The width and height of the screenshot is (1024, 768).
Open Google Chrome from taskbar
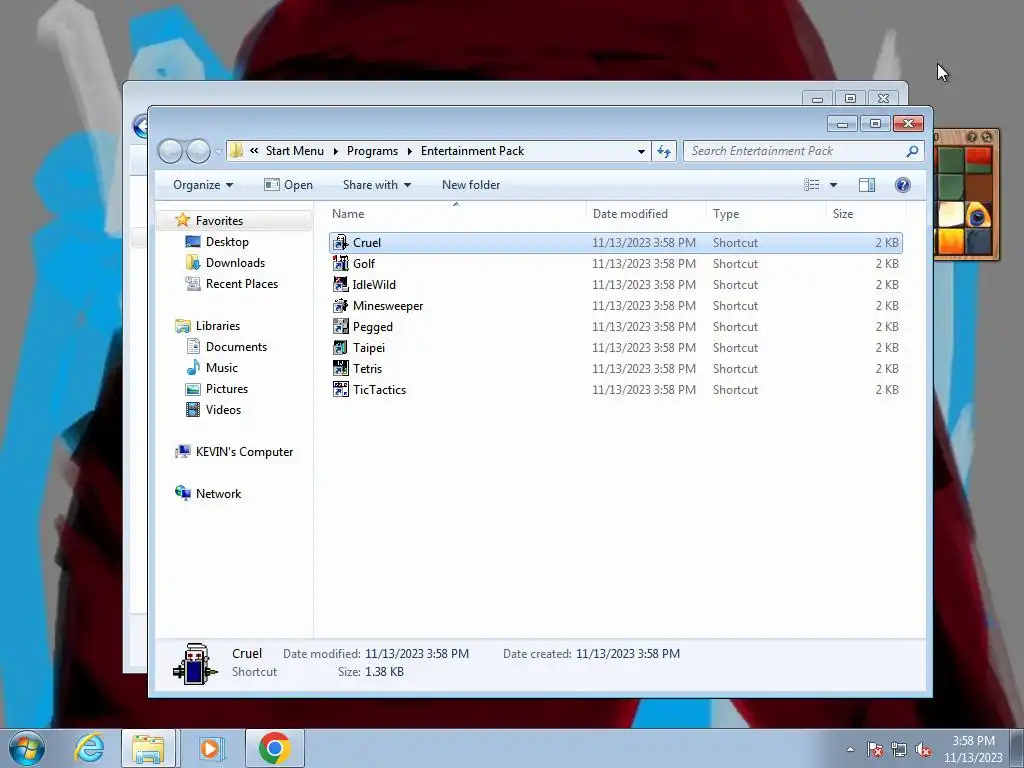274,748
